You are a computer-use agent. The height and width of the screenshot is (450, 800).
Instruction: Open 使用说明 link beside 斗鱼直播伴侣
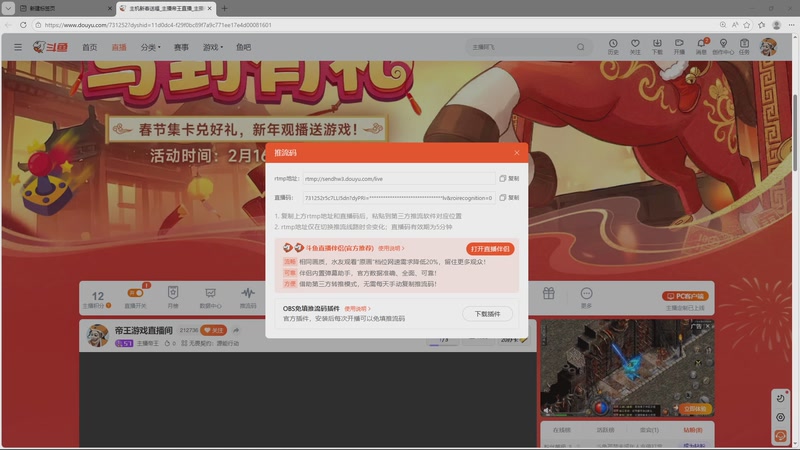391,248
